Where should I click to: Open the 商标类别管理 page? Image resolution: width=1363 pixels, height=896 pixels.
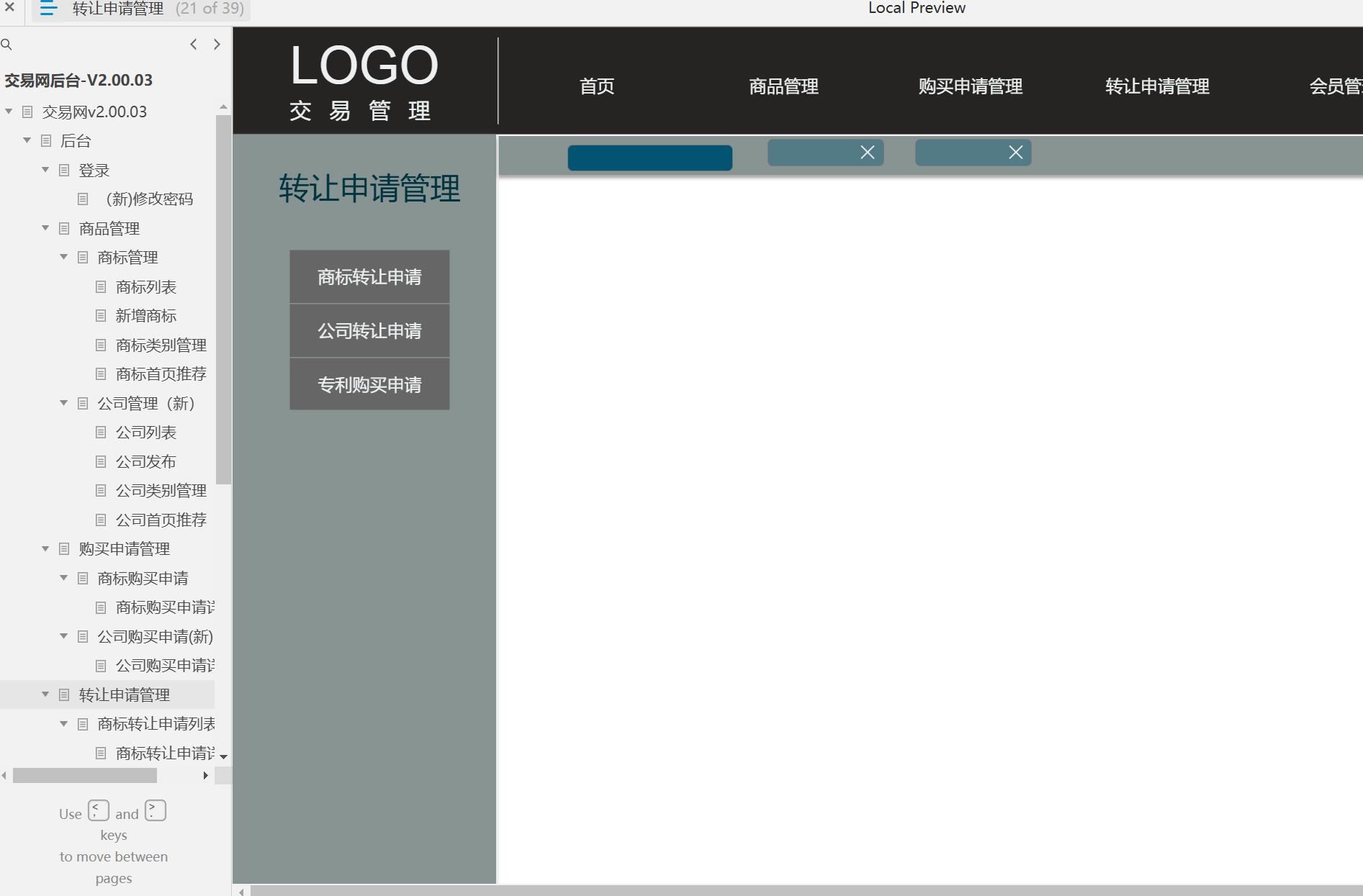[x=161, y=345]
